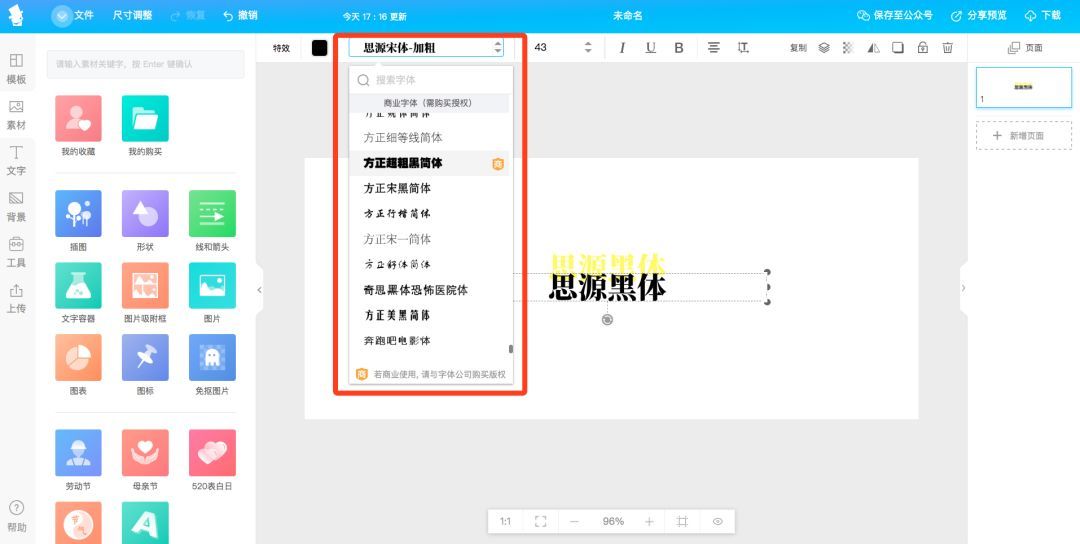Click the 下载 download button
The height and width of the screenshot is (544, 1080).
[1043, 15]
